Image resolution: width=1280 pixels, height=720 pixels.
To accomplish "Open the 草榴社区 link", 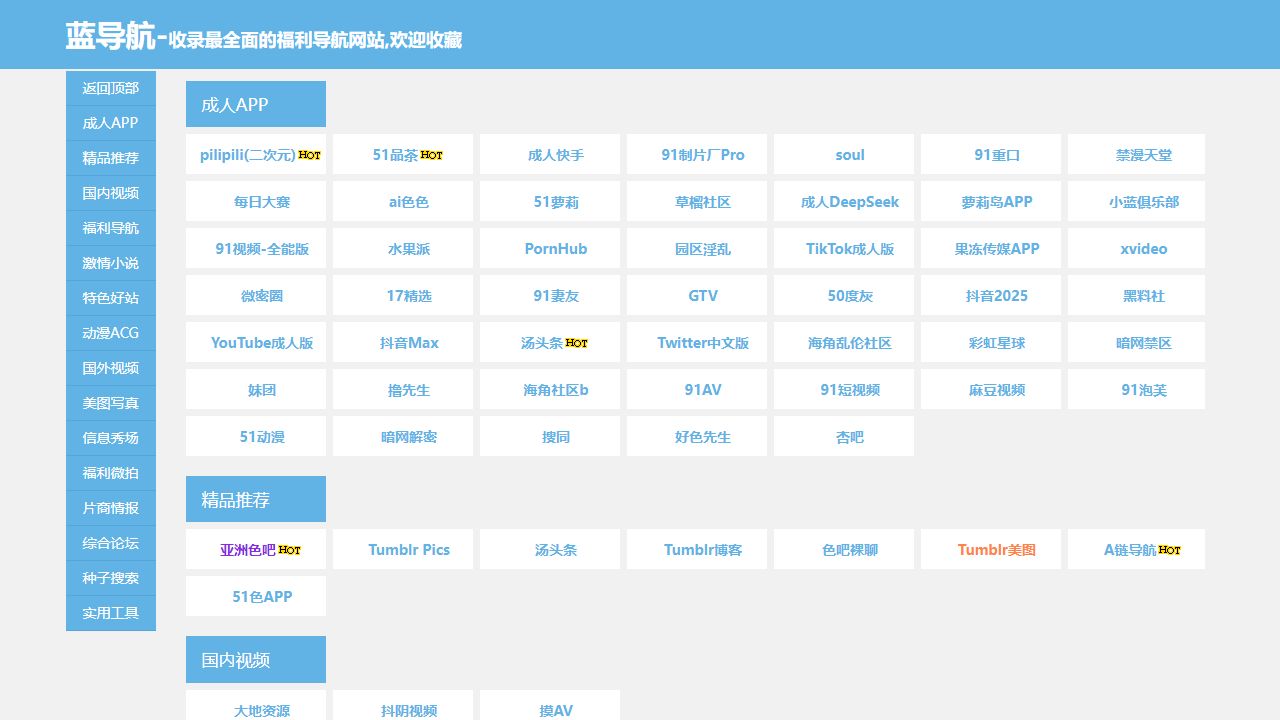I will coord(703,202).
